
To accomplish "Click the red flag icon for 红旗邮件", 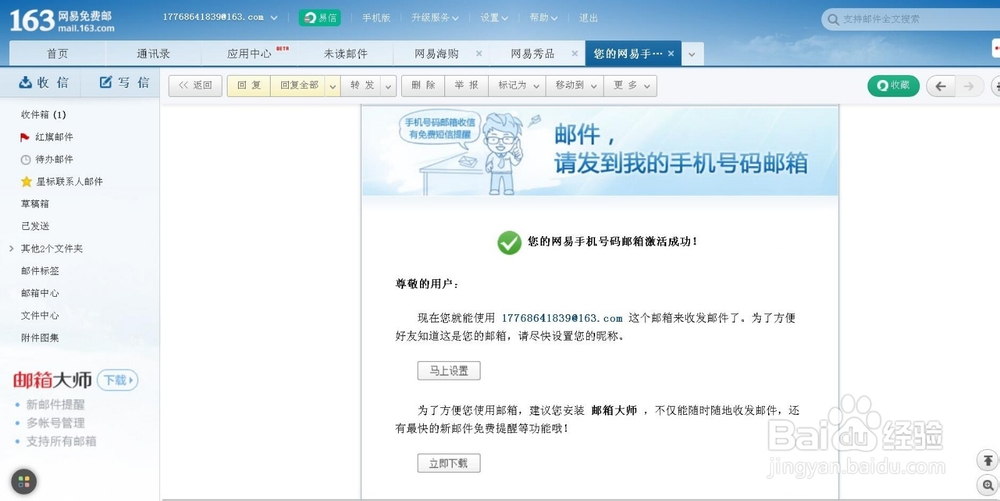I will pyautogui.click(x=25, y=137).
